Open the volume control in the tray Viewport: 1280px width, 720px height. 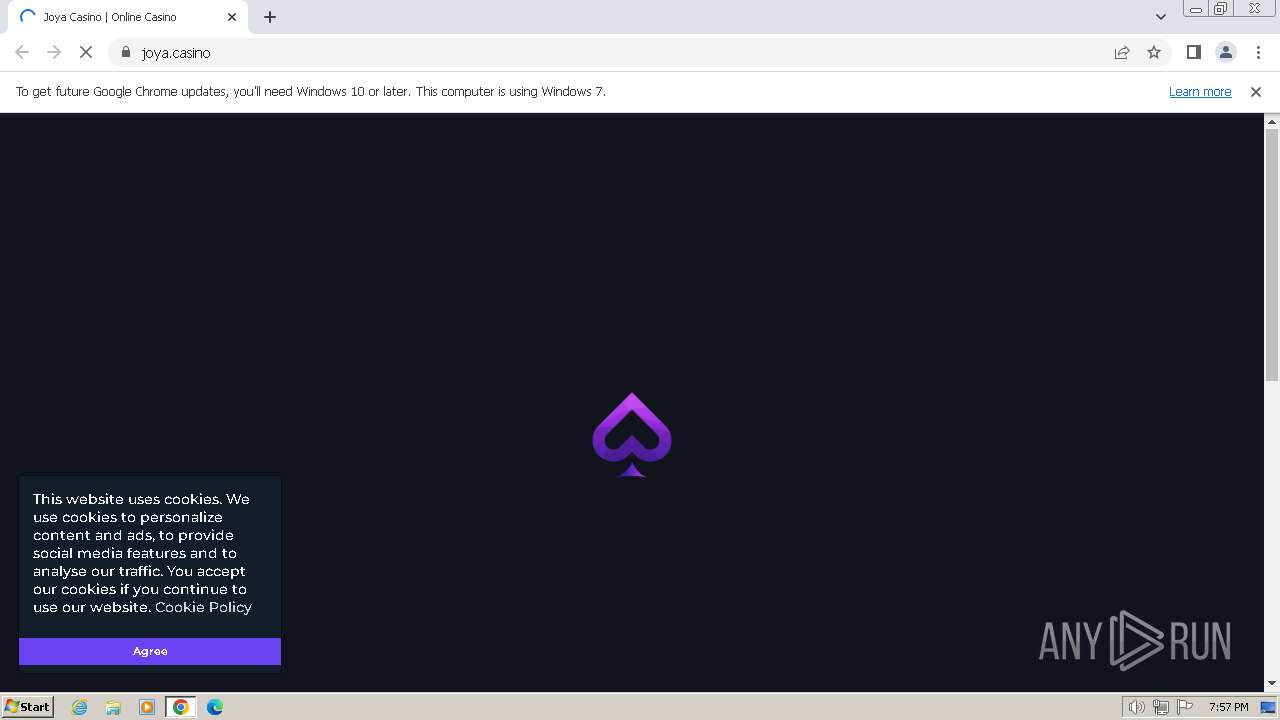tap(1136, 707)
